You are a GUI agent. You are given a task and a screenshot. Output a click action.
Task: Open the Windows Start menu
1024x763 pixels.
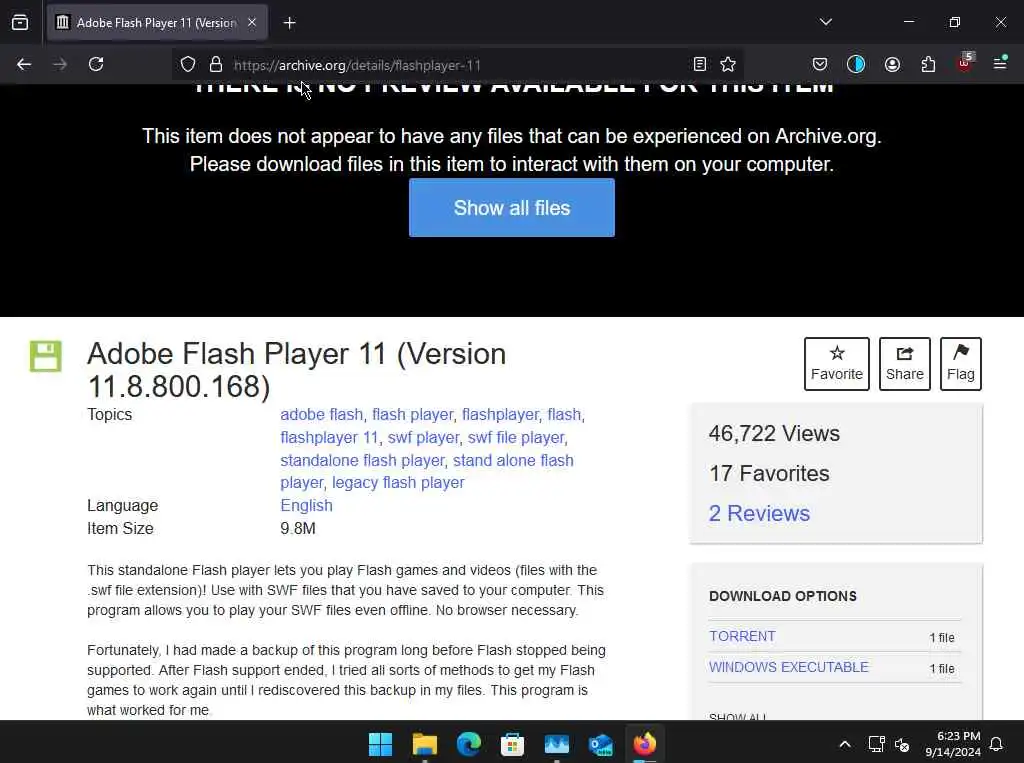pos(380,743)
